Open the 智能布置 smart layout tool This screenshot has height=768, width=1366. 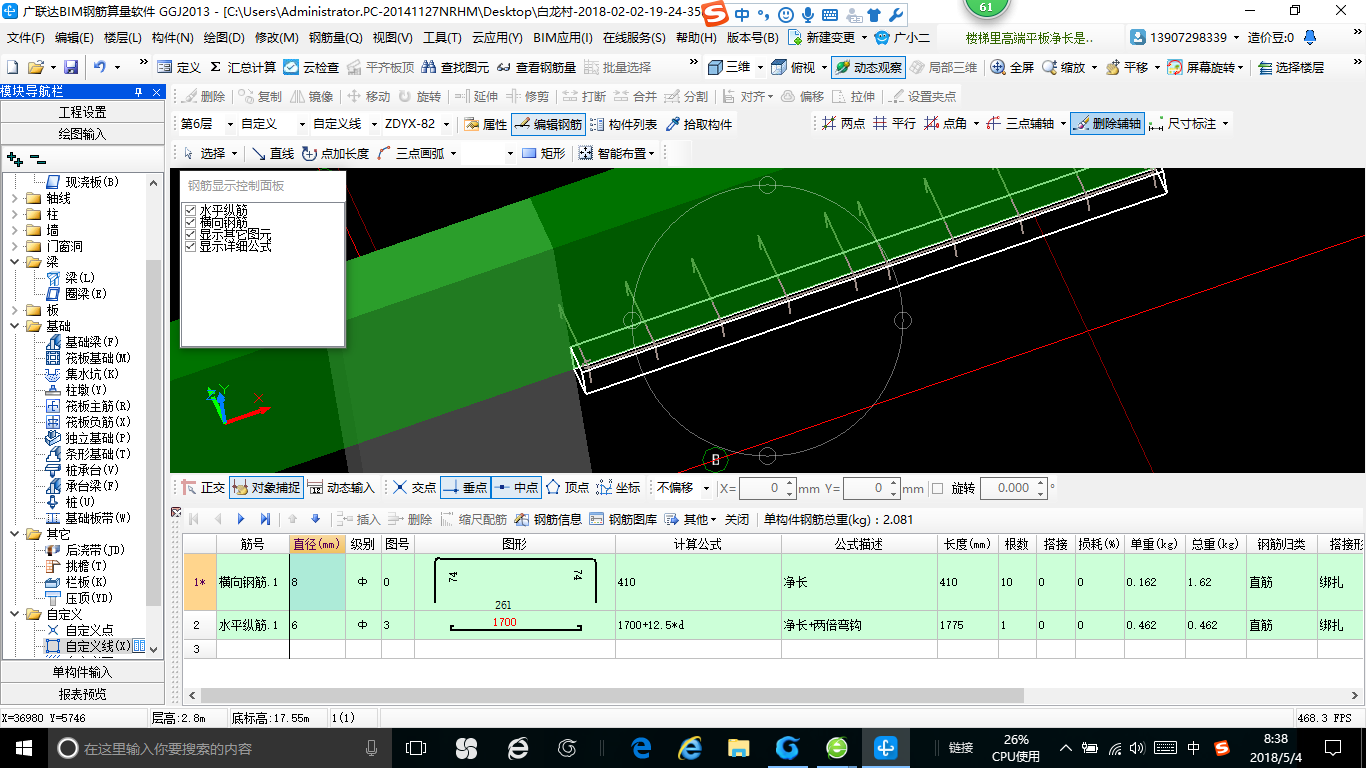616,153
